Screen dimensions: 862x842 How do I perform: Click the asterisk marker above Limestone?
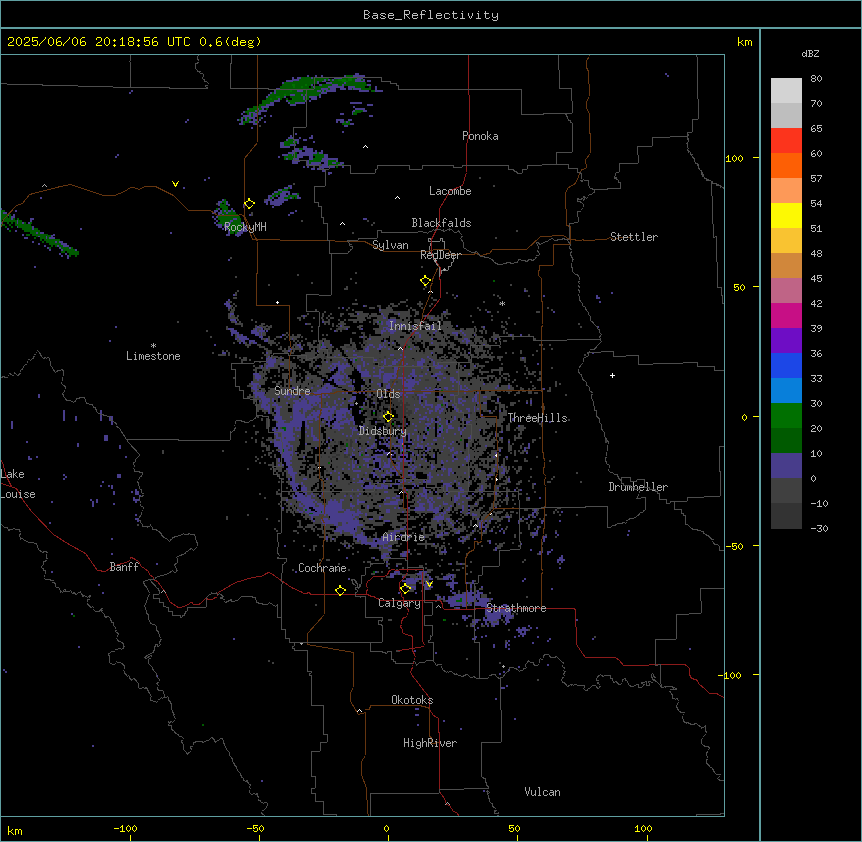(153, 346)
